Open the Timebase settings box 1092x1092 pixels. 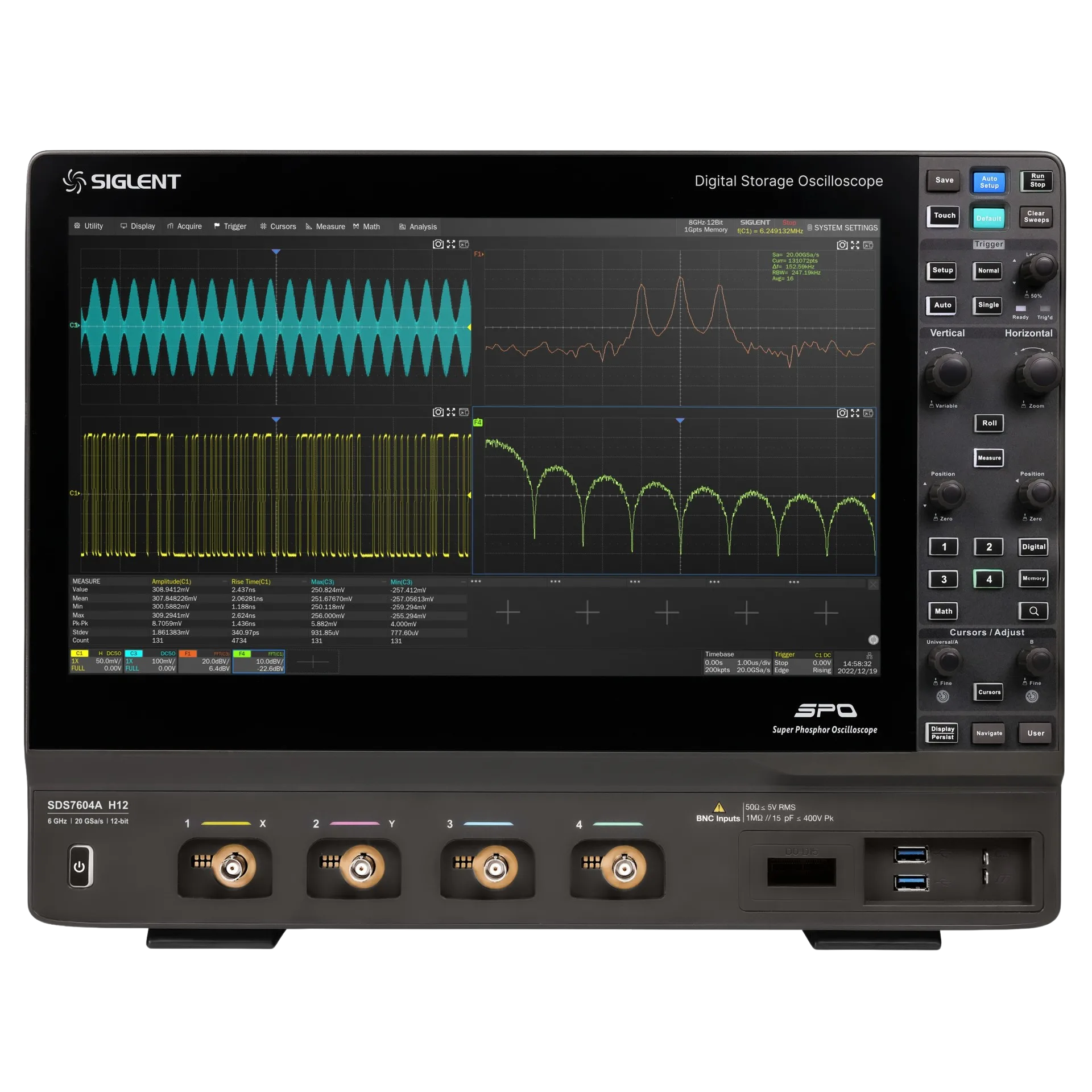[x=737, y=662]
